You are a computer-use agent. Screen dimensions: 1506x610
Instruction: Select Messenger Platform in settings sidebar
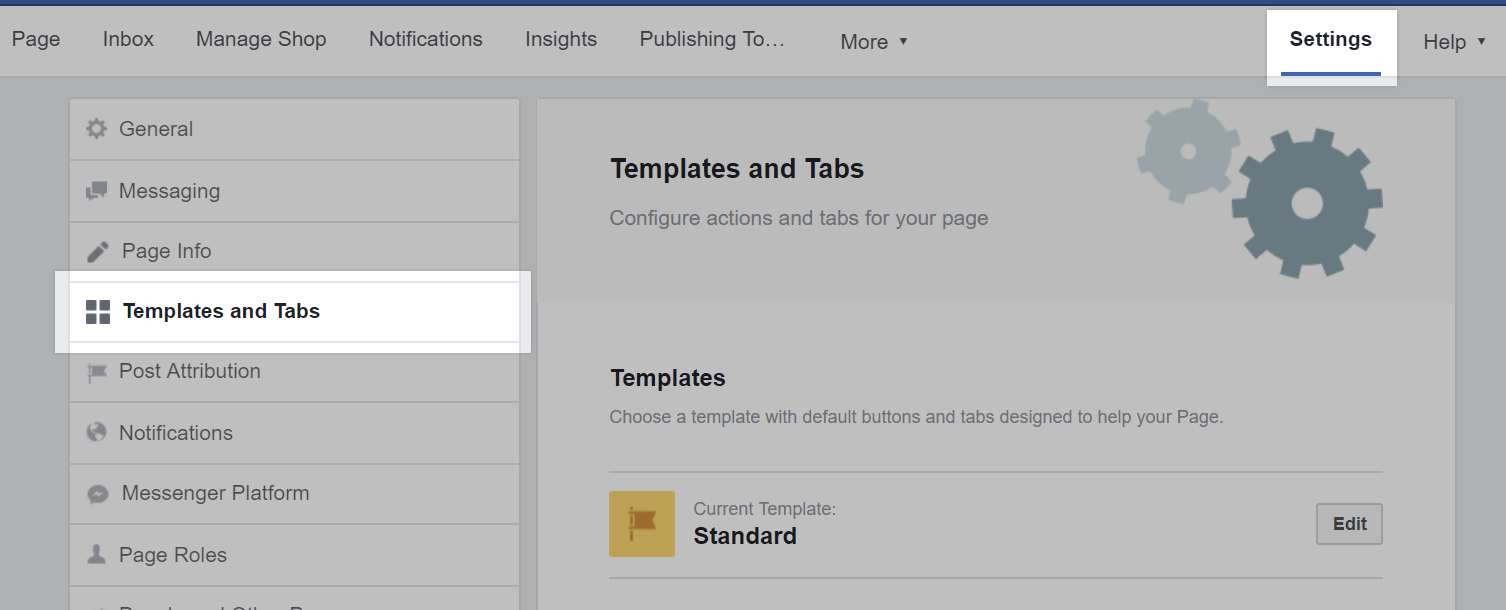tap(215, 493)
